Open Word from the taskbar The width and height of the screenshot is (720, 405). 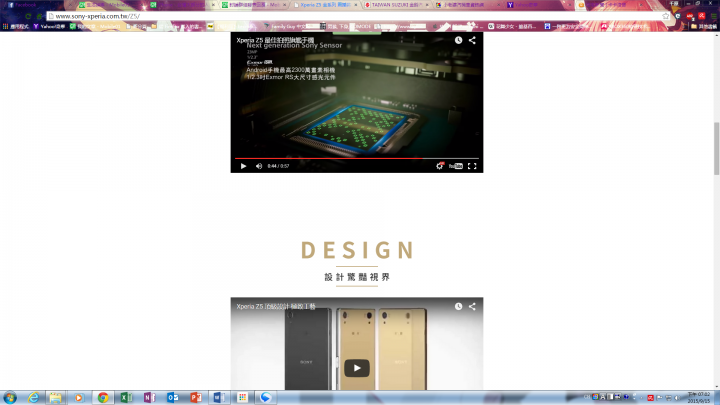point(219,397)
